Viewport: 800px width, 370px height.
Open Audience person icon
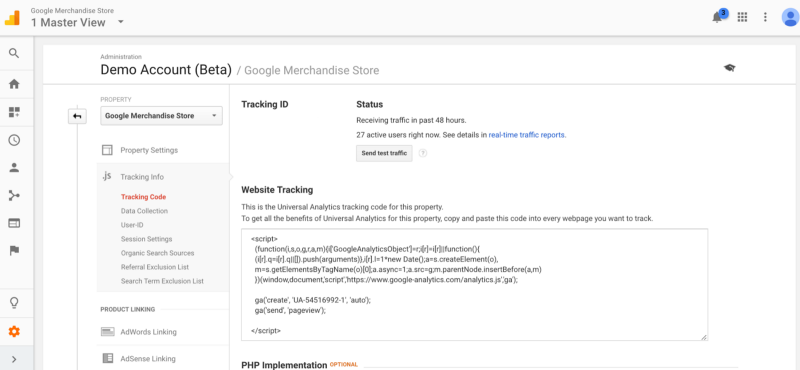click(14, 168)
